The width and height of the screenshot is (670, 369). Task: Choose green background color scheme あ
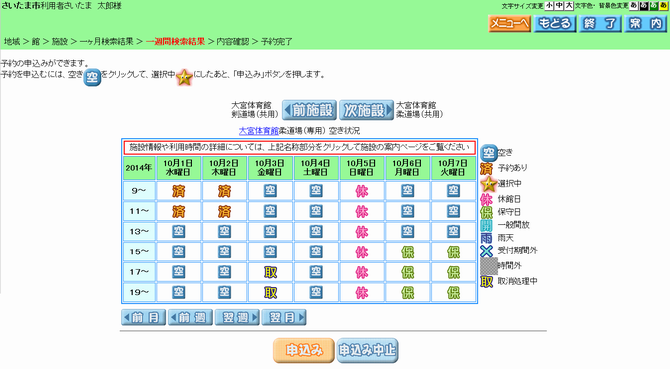pyautogui.click(x=653, y=6)
